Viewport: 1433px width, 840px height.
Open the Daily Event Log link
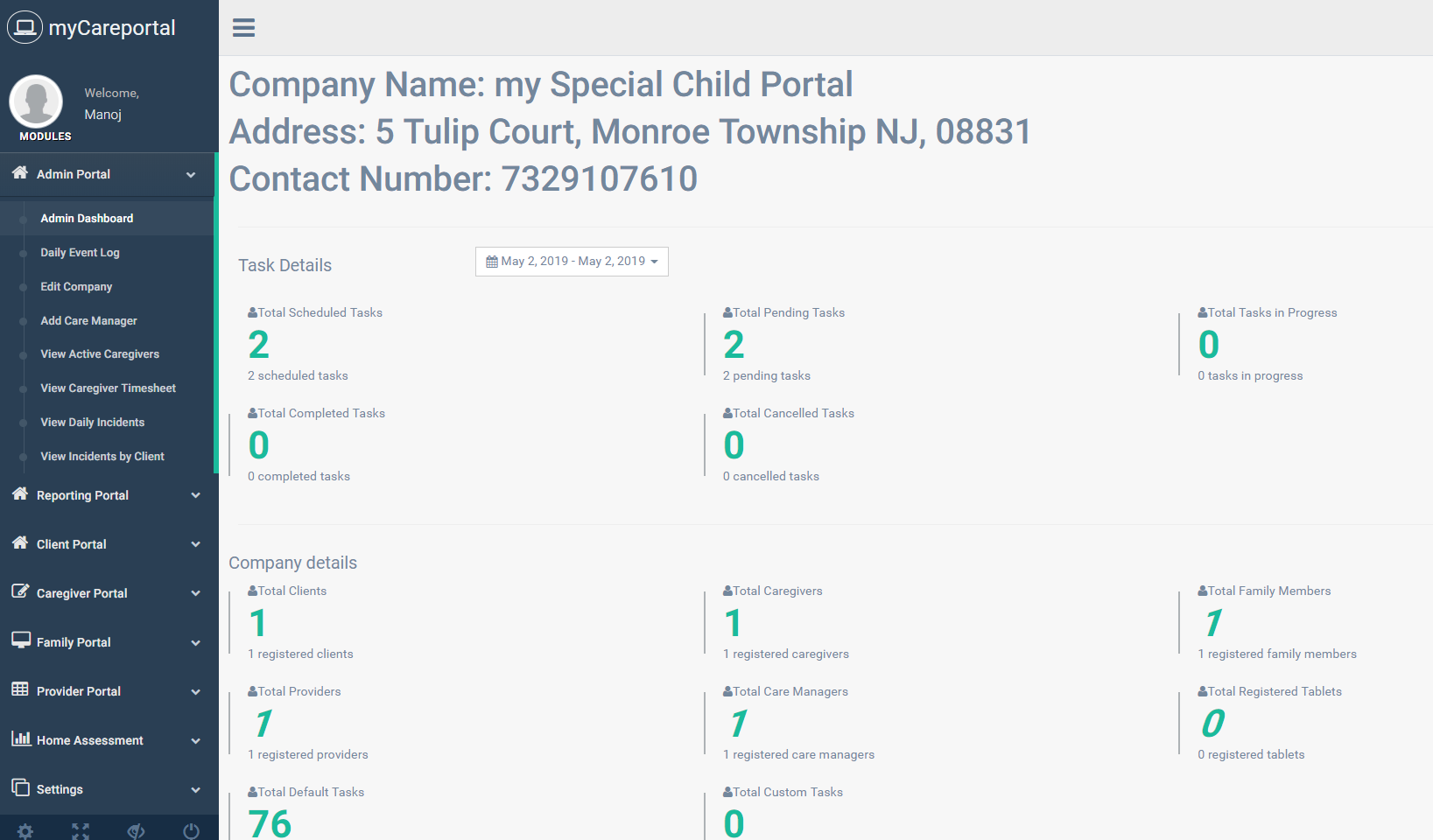point(80,253)
